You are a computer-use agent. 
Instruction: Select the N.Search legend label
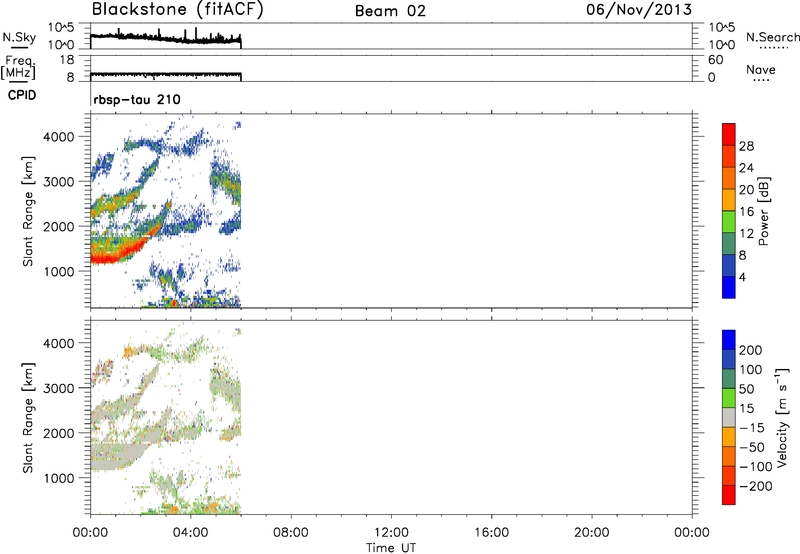(x=772, y=37)
